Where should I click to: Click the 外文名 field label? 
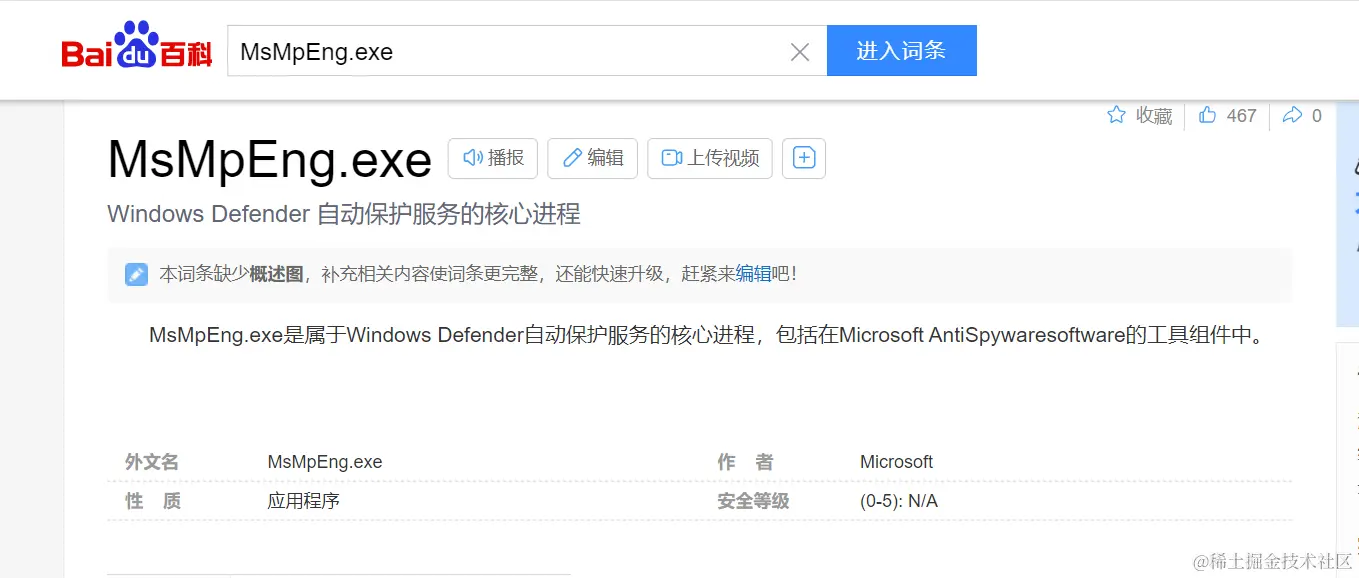[x=152, y=462]
